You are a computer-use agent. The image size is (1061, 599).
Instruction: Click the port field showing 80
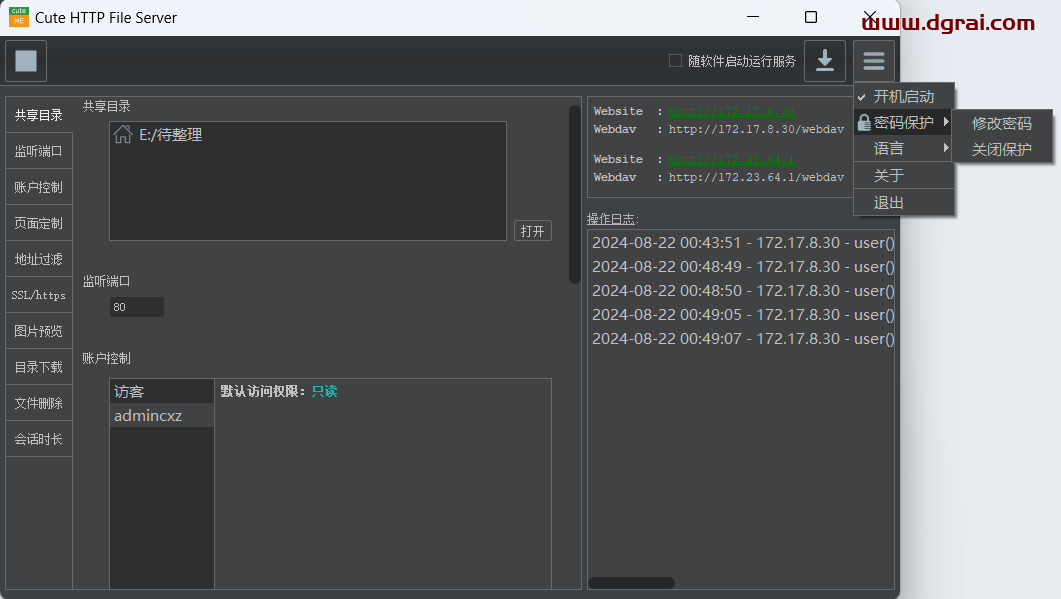pyautogui.click(x=137, y=307)
